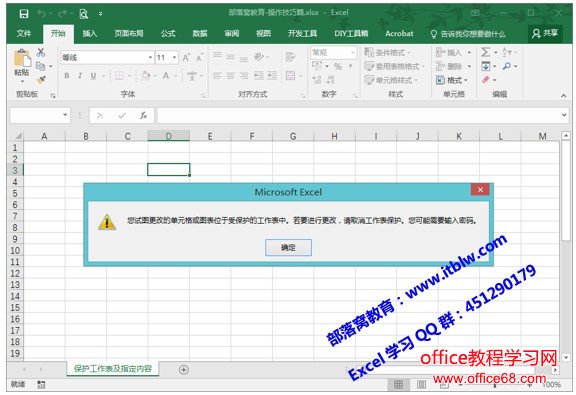Decrease font size with small A icon

[199, 58]
